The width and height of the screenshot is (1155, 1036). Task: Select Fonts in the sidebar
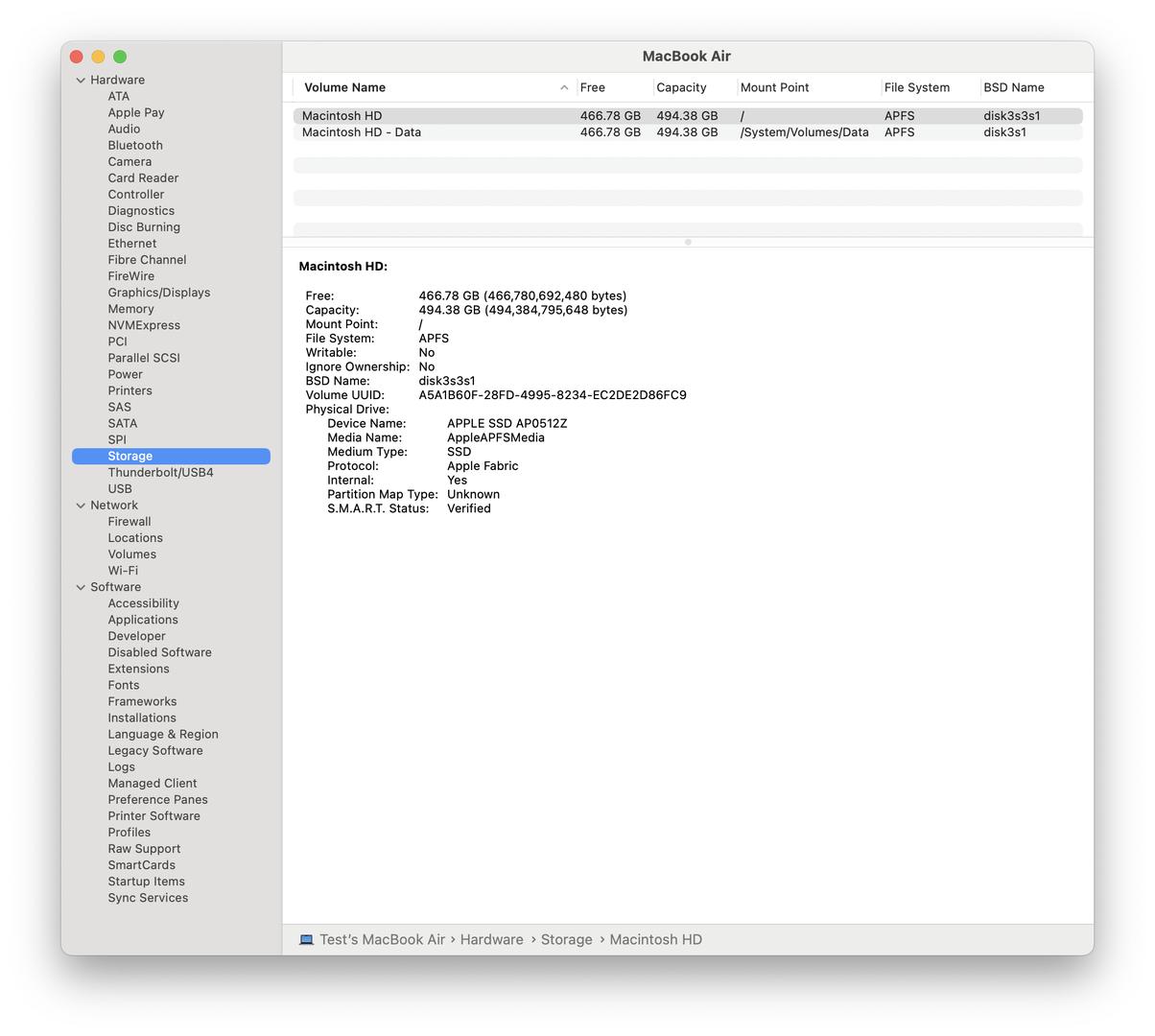[x=124, y=685]
